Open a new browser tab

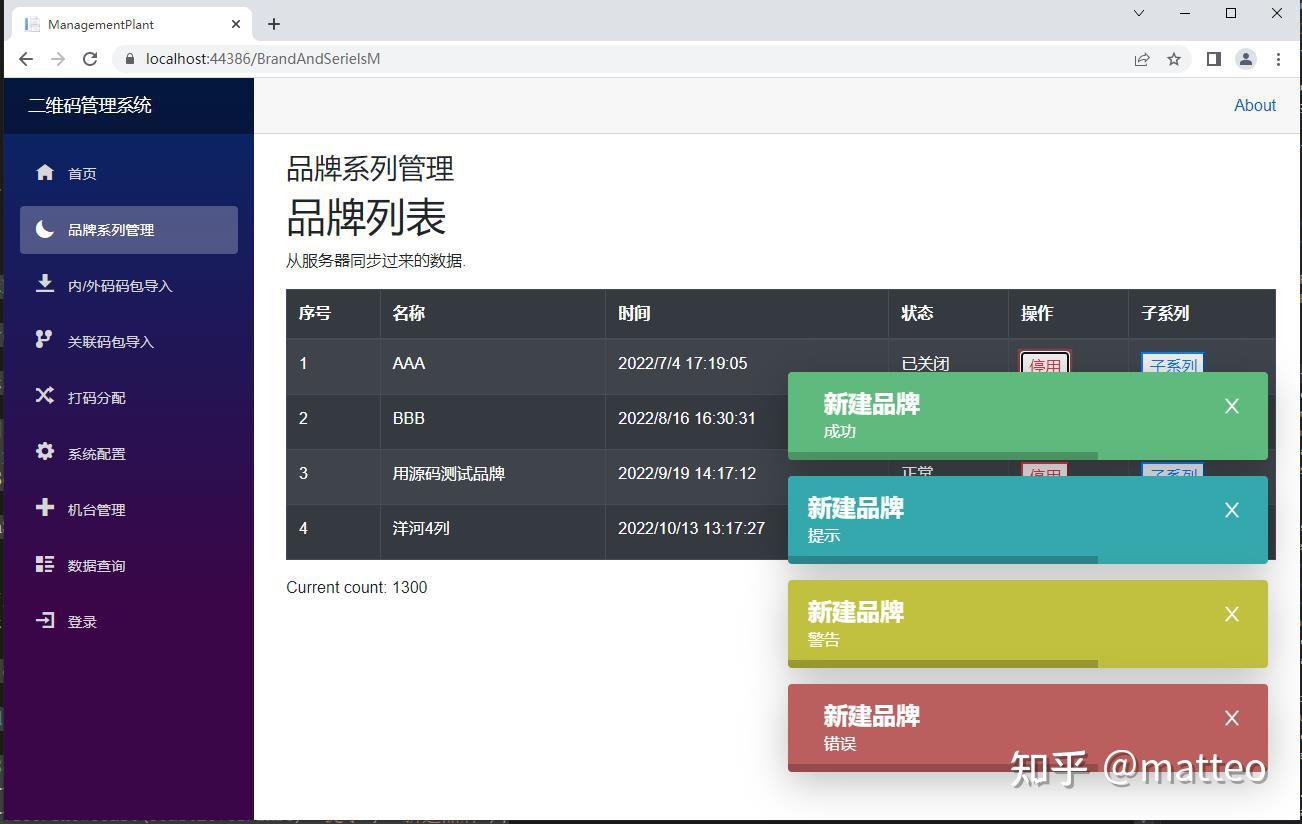[274, 24]
